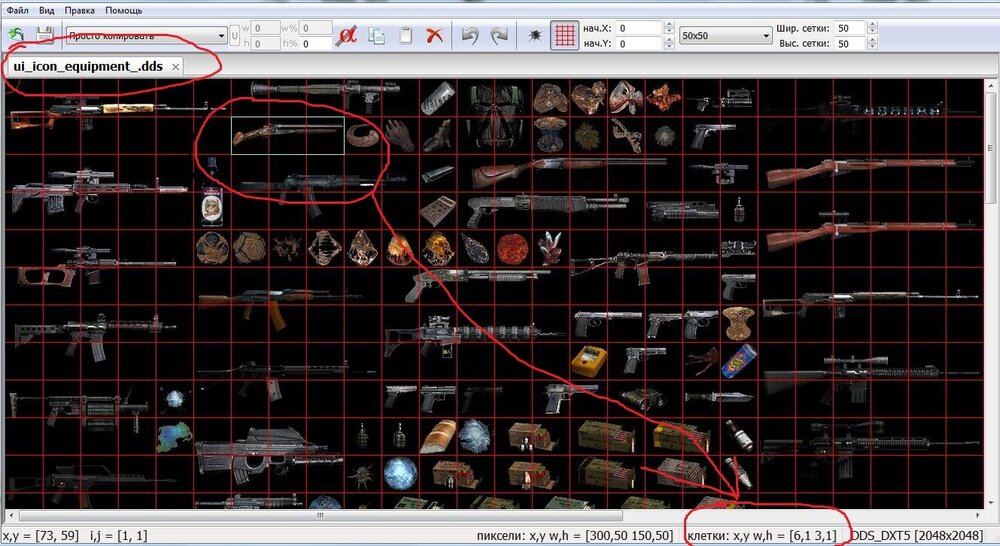Click the crossed-out alpha icon
Screen dimensions: 1000x546
pyautogui.click(x=347, y=35)
